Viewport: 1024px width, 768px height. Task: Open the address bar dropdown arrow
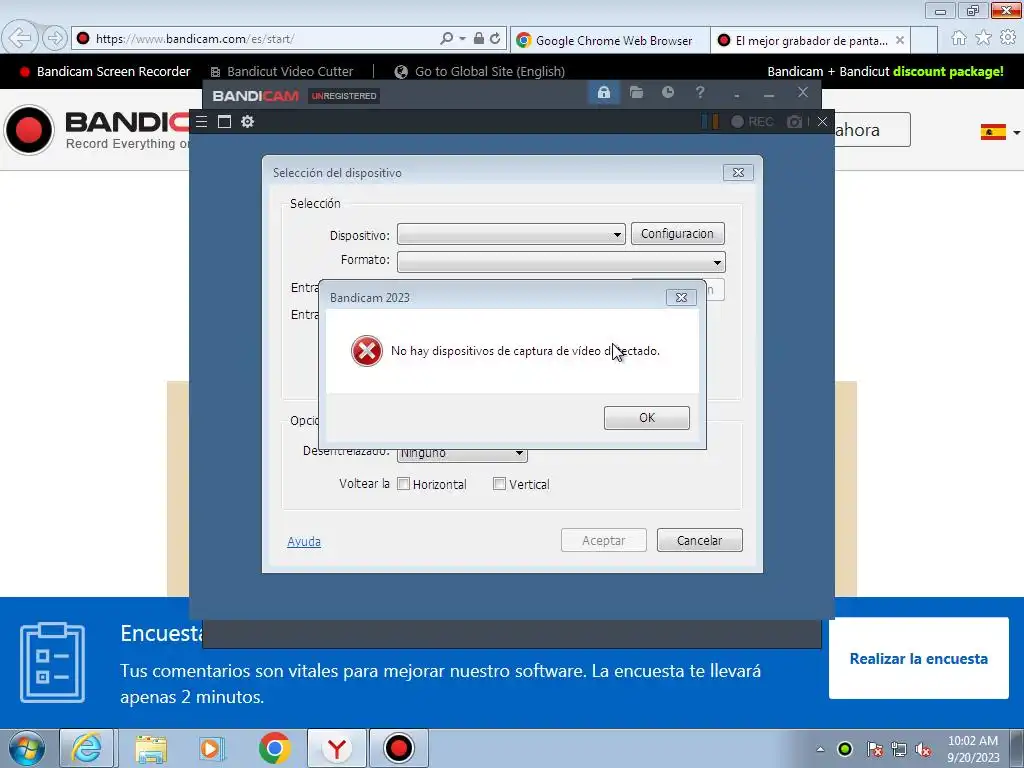(462, 39)
